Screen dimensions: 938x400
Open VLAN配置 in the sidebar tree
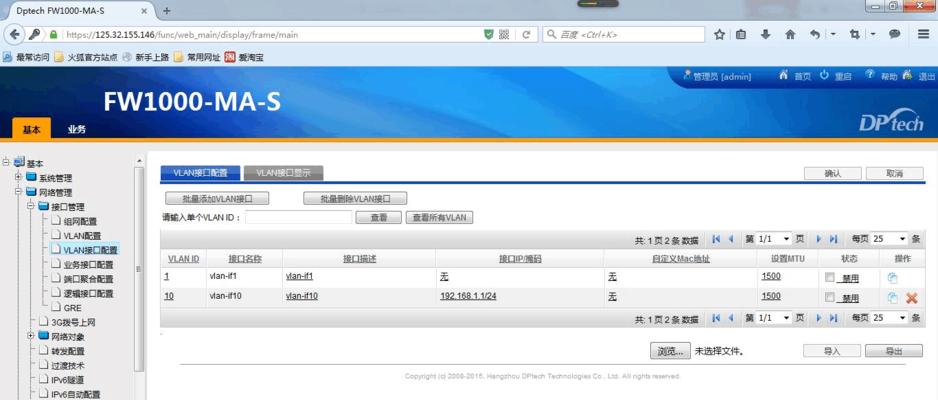82,236
